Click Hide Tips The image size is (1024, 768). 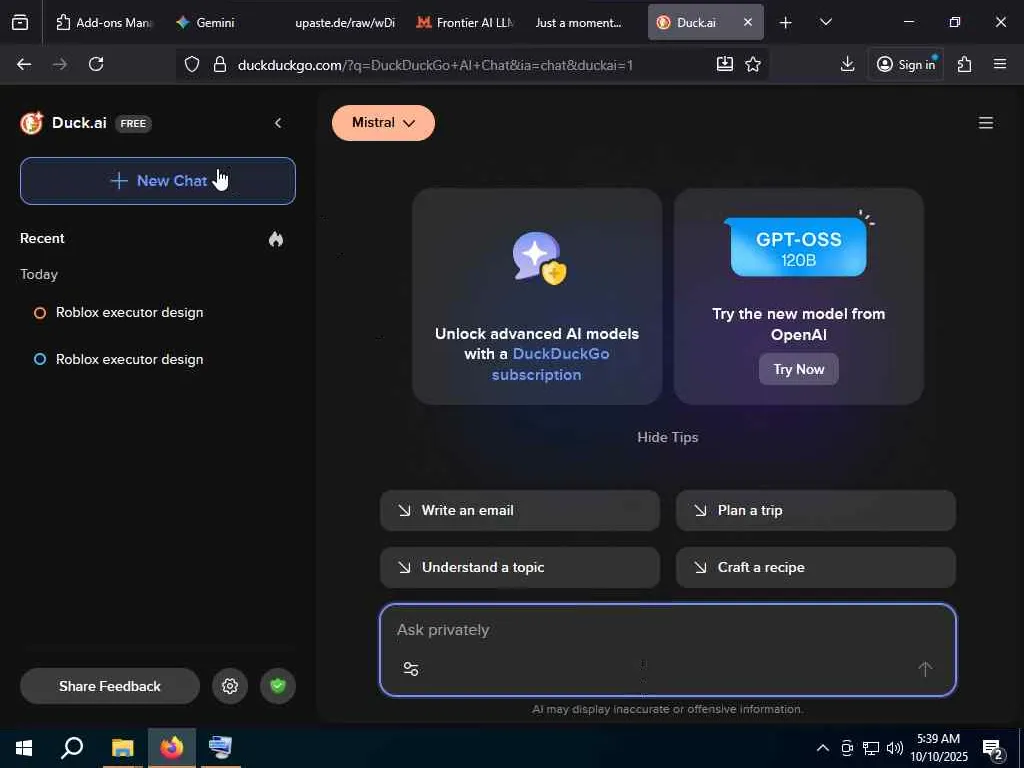667,437
